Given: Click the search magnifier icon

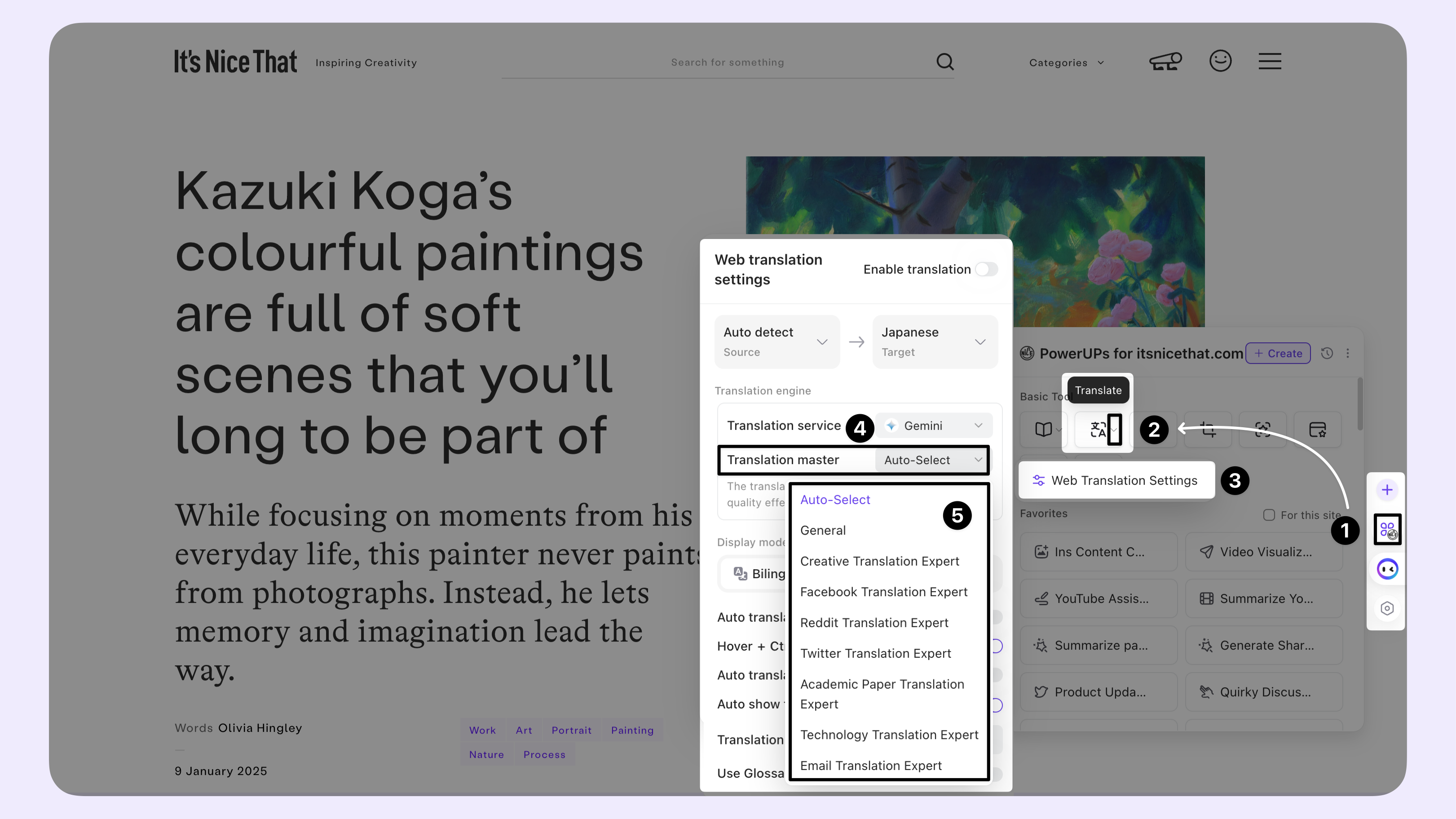Looking at the screenshot, I should pos(944,61).
